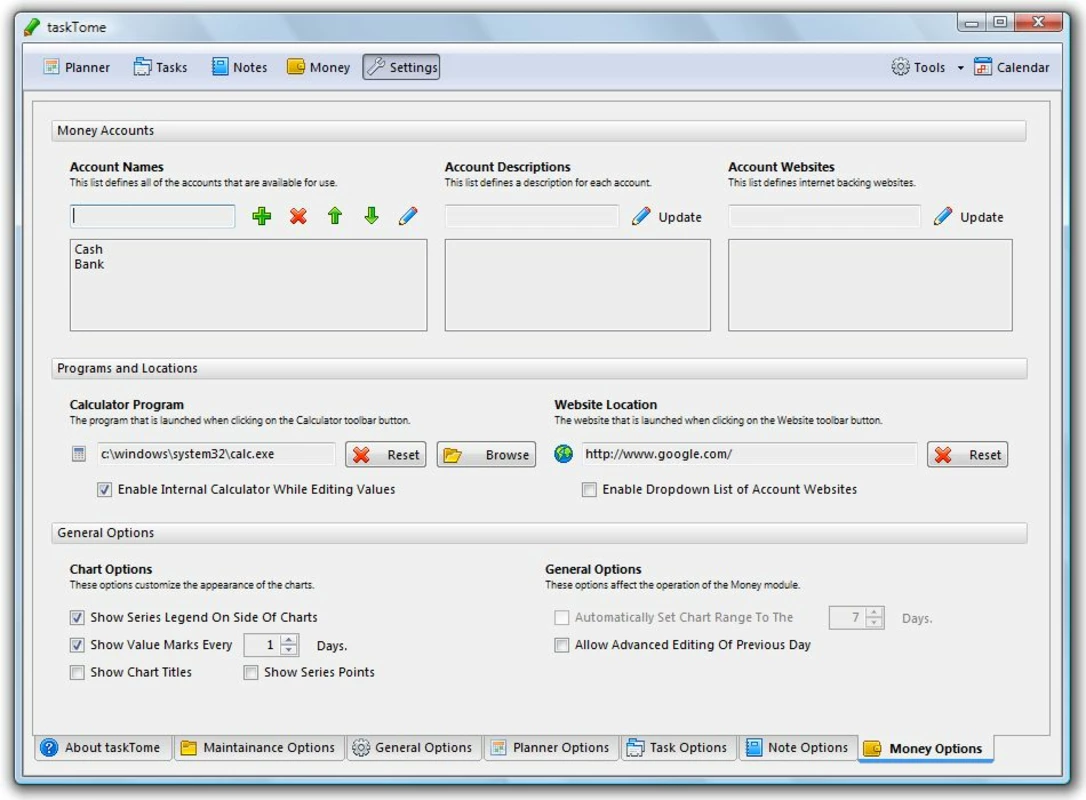
Task: Click the value marks days number field
Action: pyautogui.click(x=262, y=645)
